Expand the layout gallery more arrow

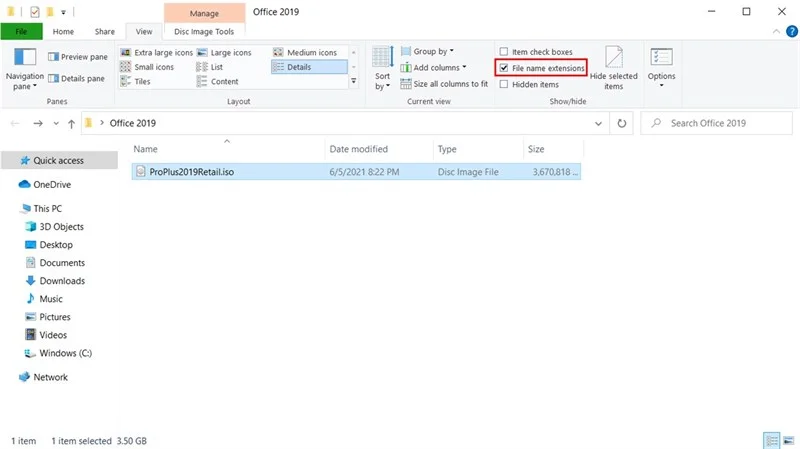(354, 81)
